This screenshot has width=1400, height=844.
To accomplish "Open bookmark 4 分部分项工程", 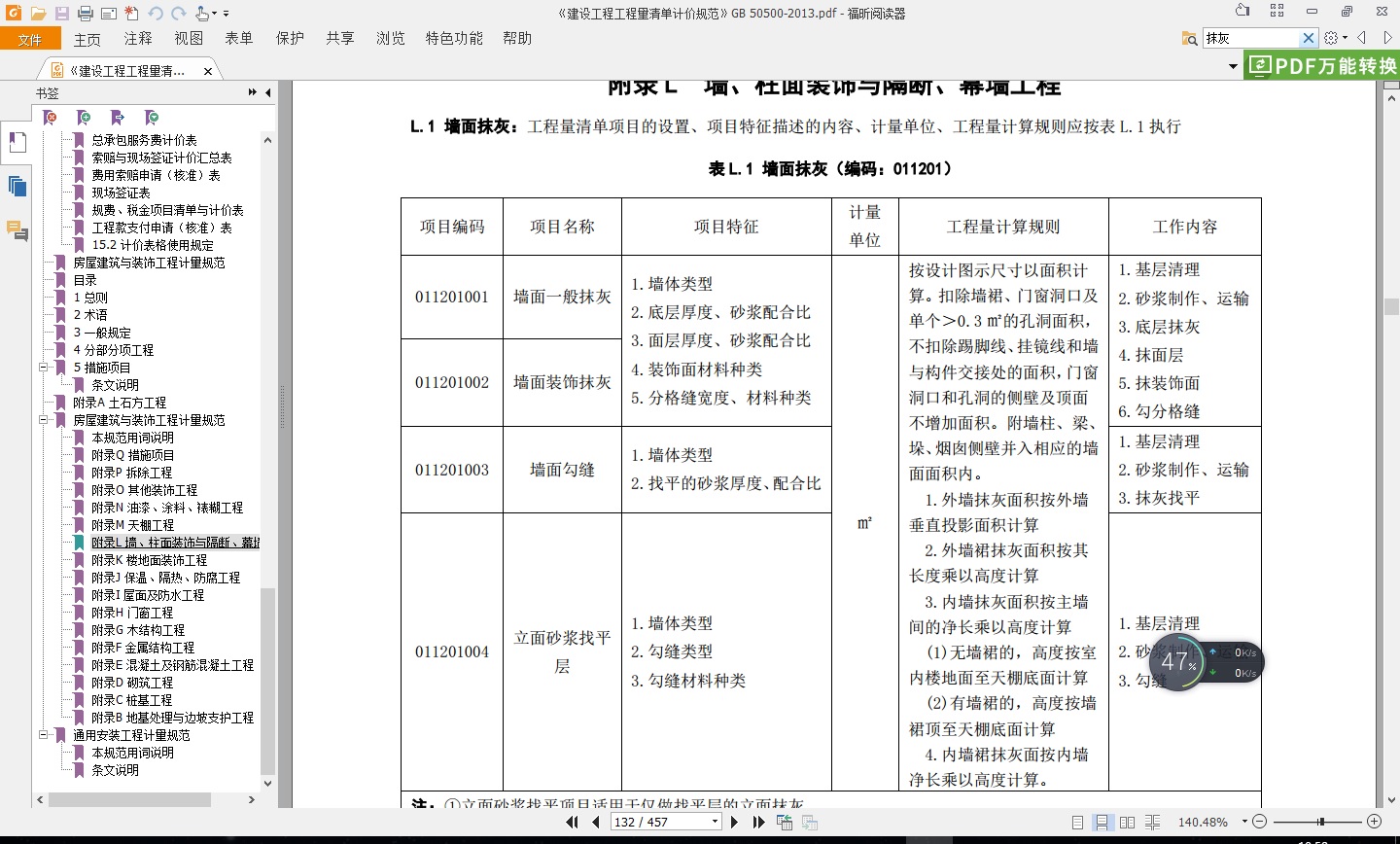I will [114, 350].
